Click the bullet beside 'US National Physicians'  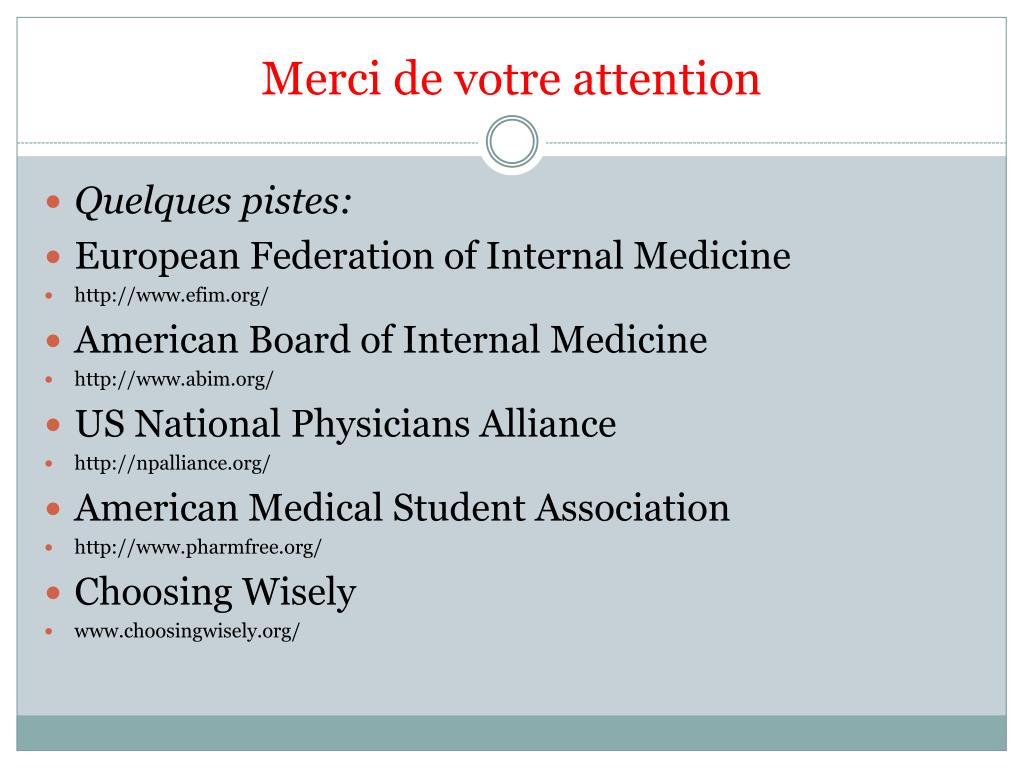tap(54, 425)
